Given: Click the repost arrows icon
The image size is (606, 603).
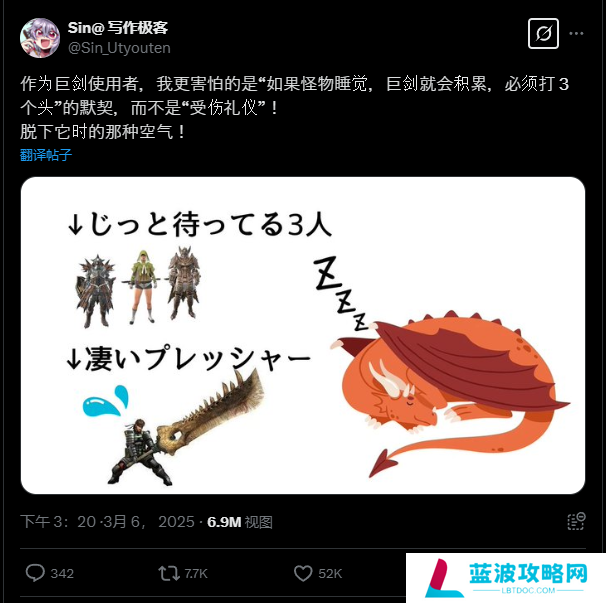Looking at the screenshot, I should [x=169, y=573].
